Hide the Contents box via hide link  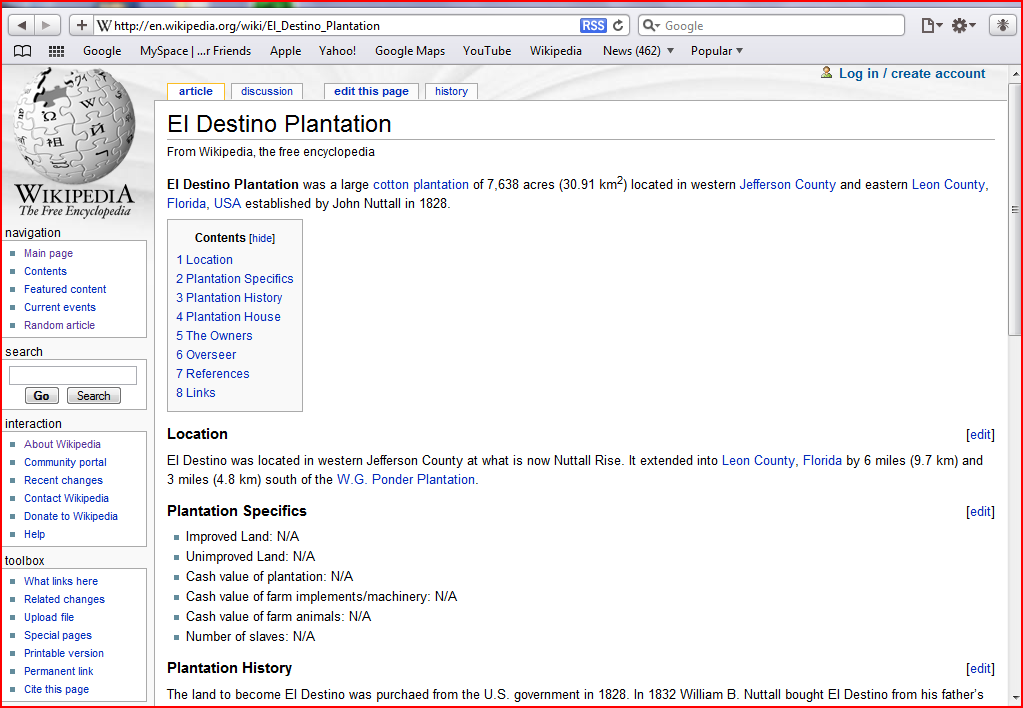click(262, 239)
